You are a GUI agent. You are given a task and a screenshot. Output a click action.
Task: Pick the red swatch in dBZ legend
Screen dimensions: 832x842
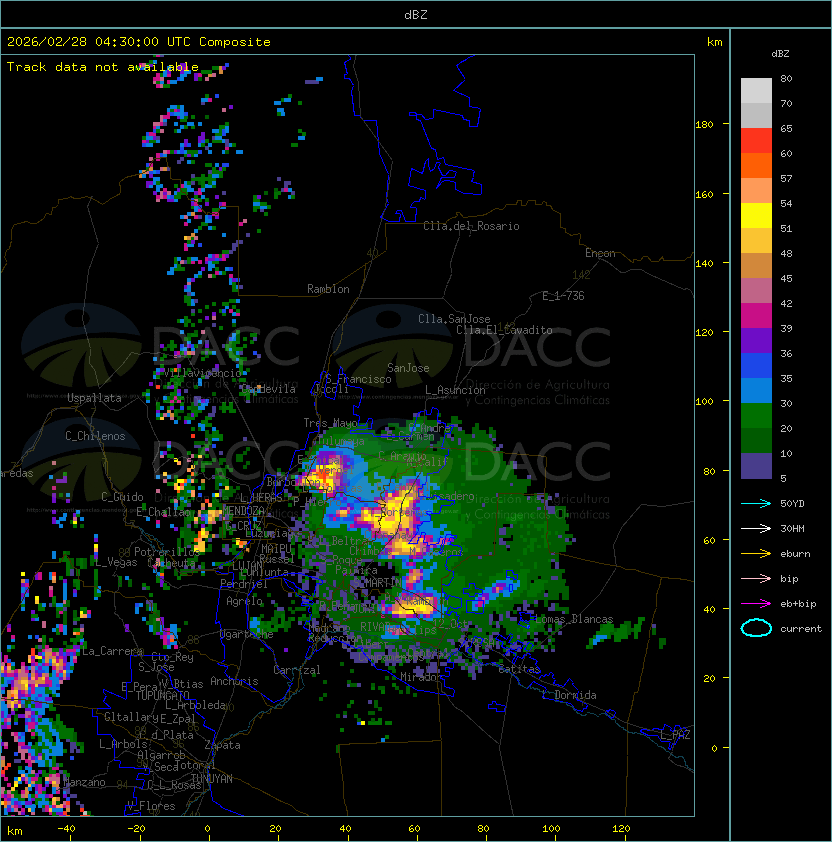pos(756,141)
